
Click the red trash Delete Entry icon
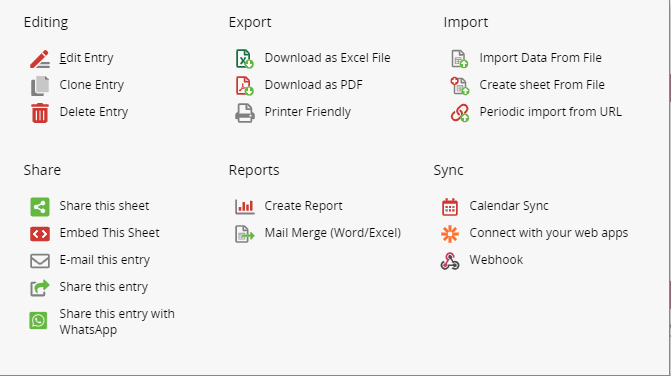click(40, 113)
